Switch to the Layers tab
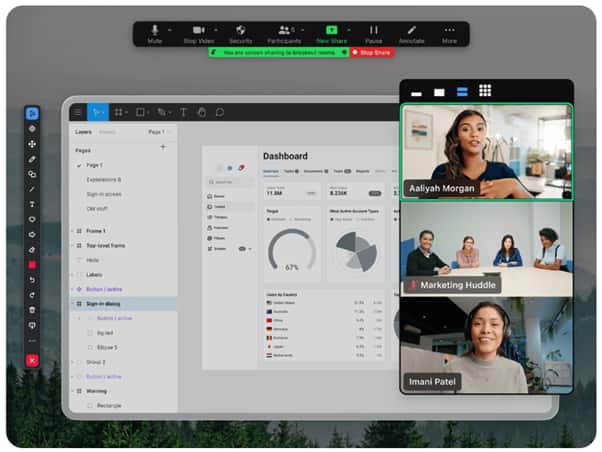This screenshot has height=452, width=602. pos(83,132)
